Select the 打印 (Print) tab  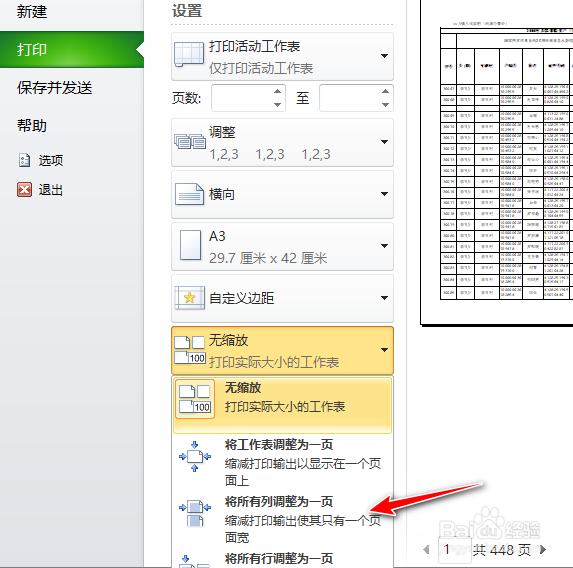pos(72,50)
